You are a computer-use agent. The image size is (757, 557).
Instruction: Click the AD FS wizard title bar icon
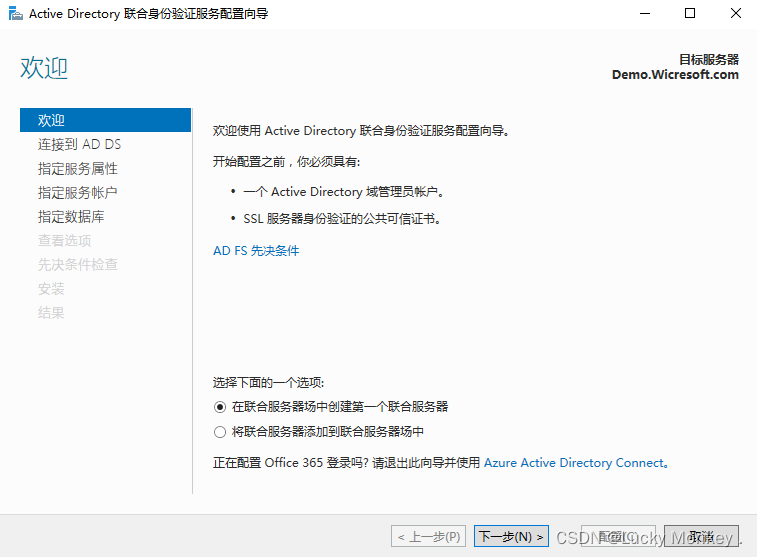pos(15,14)
